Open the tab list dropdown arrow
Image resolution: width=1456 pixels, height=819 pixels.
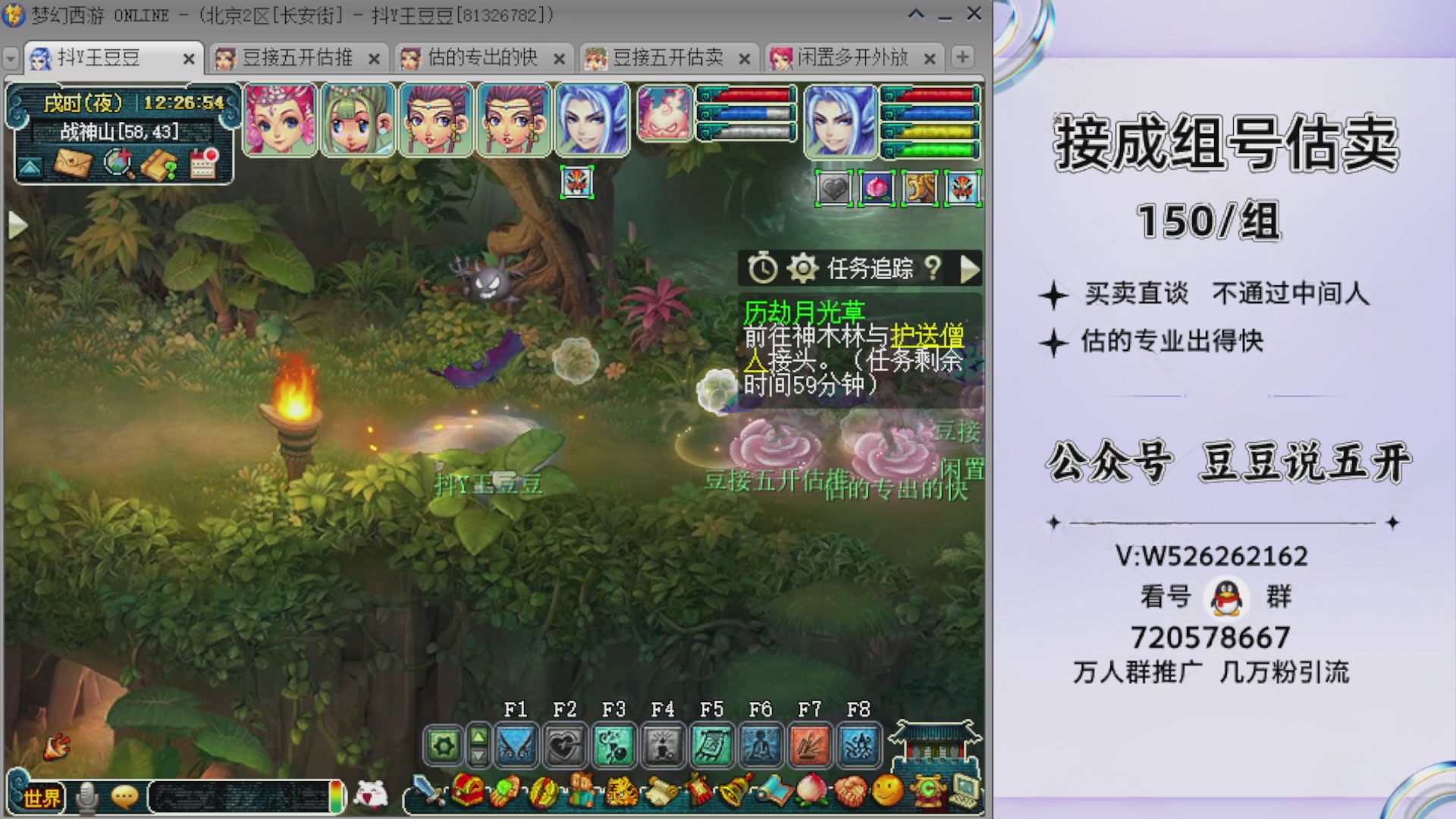pos(11,58)
